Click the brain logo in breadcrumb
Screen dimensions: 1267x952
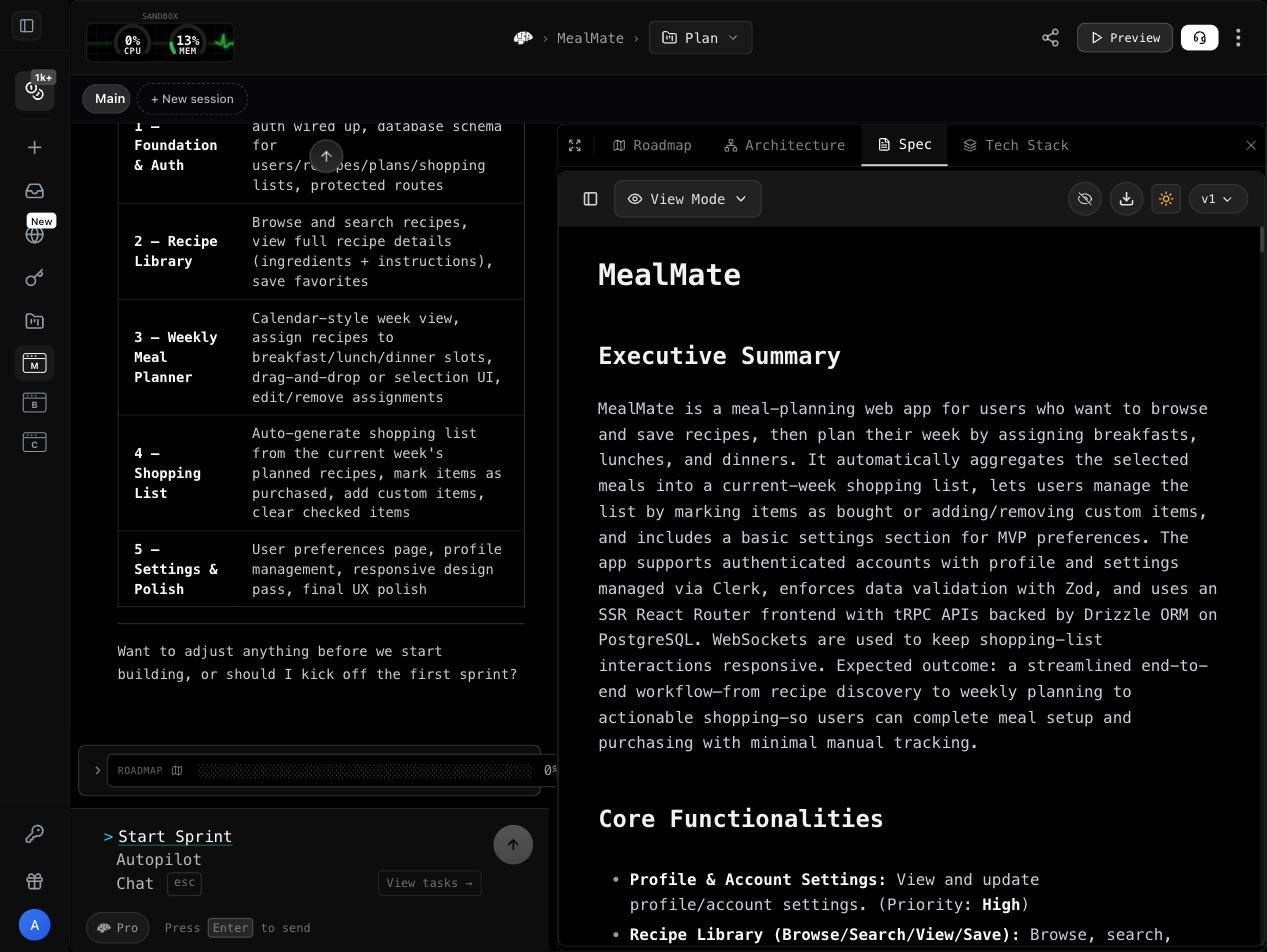(523, 38)
